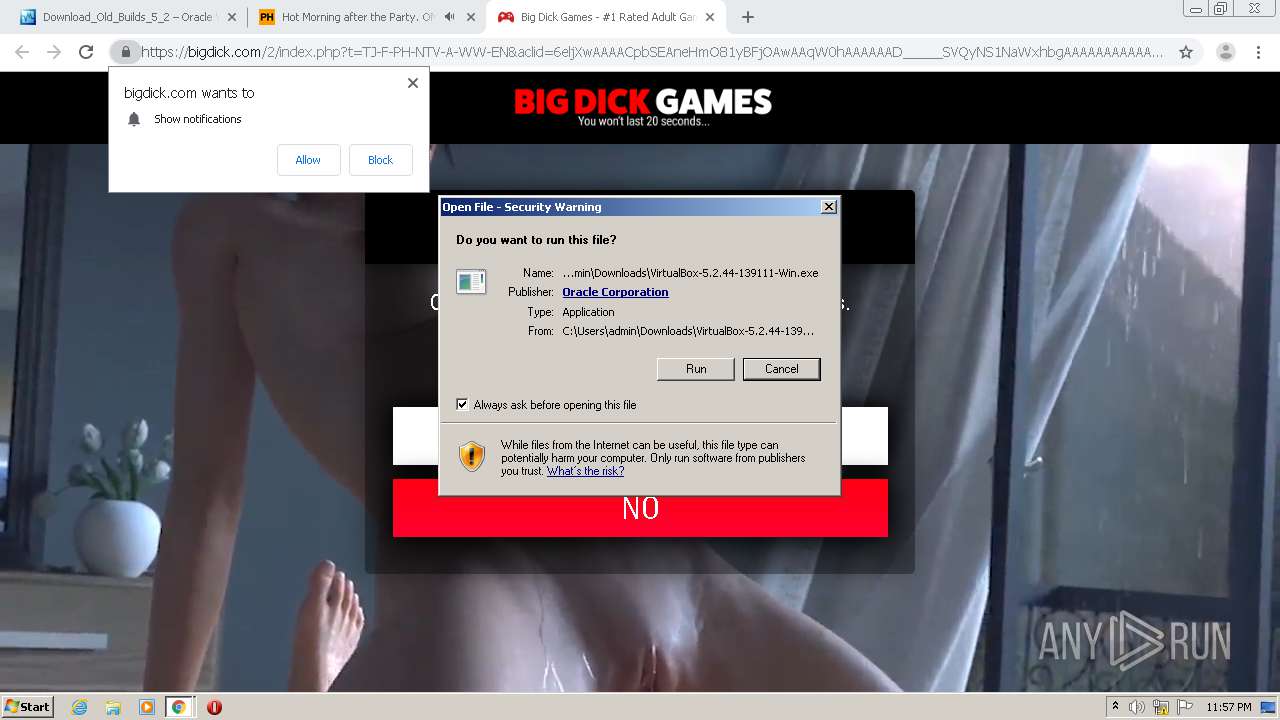Open the volume speaker tray icon
1280x720 pixels.
pos(1137,707)
